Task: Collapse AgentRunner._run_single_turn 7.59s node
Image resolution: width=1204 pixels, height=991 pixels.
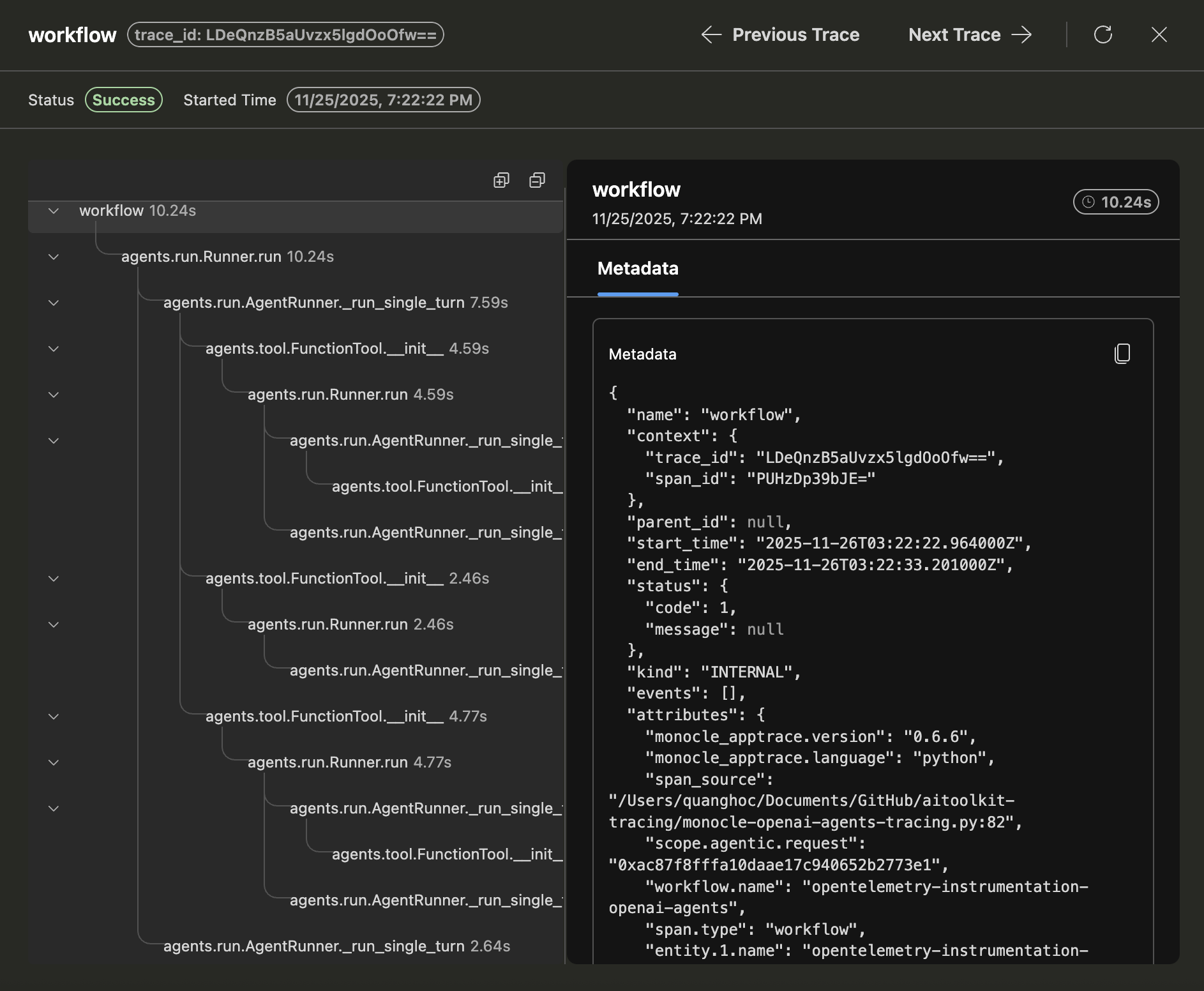Action: click(54, 303)
